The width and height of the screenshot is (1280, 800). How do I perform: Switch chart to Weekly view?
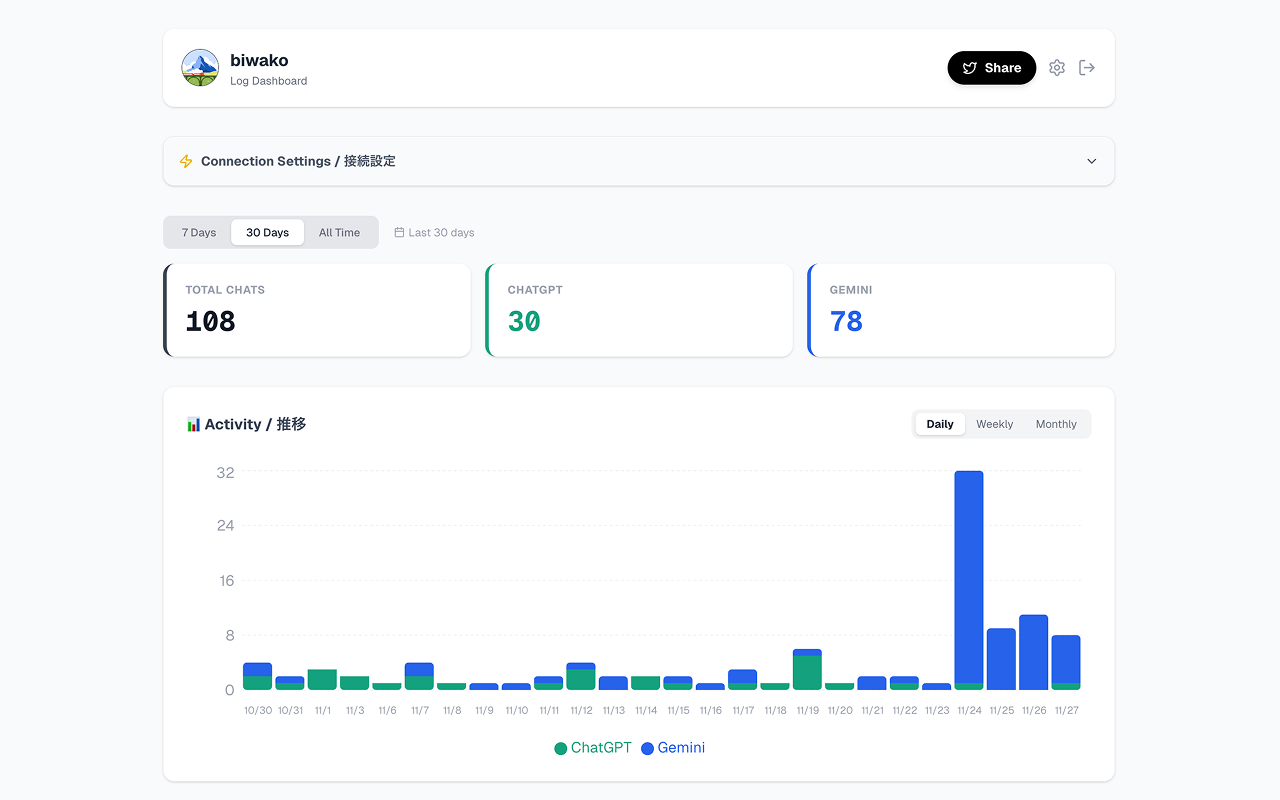994,424
